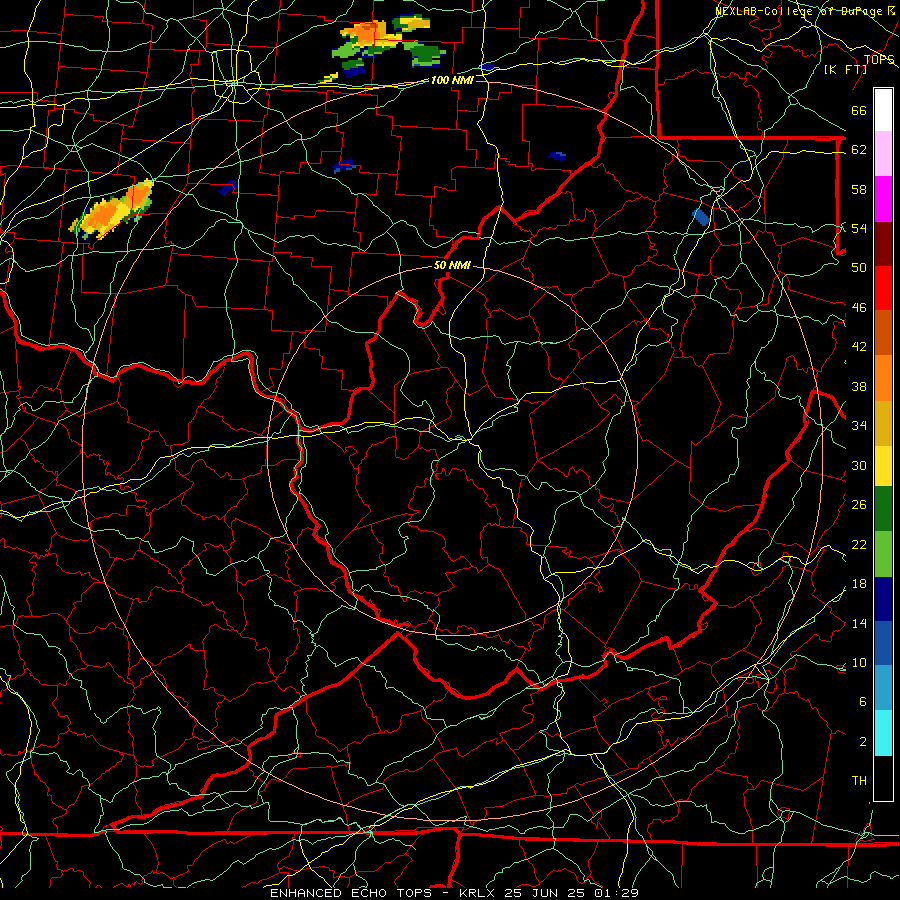The width and height of the screenshot is (900, 900).
Task: Select the cyan 2 kft legend swatch
Action: coord(883,733)
